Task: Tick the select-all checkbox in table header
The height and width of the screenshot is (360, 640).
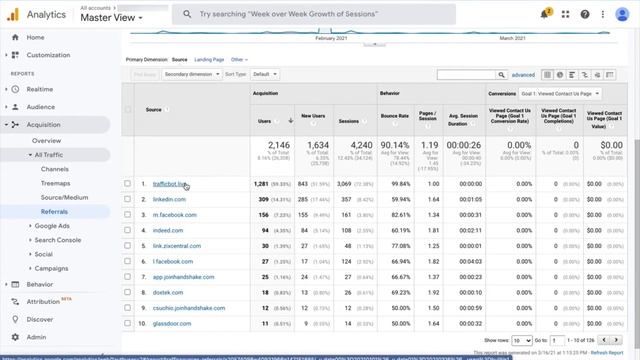Action: [x=128, y=109]
